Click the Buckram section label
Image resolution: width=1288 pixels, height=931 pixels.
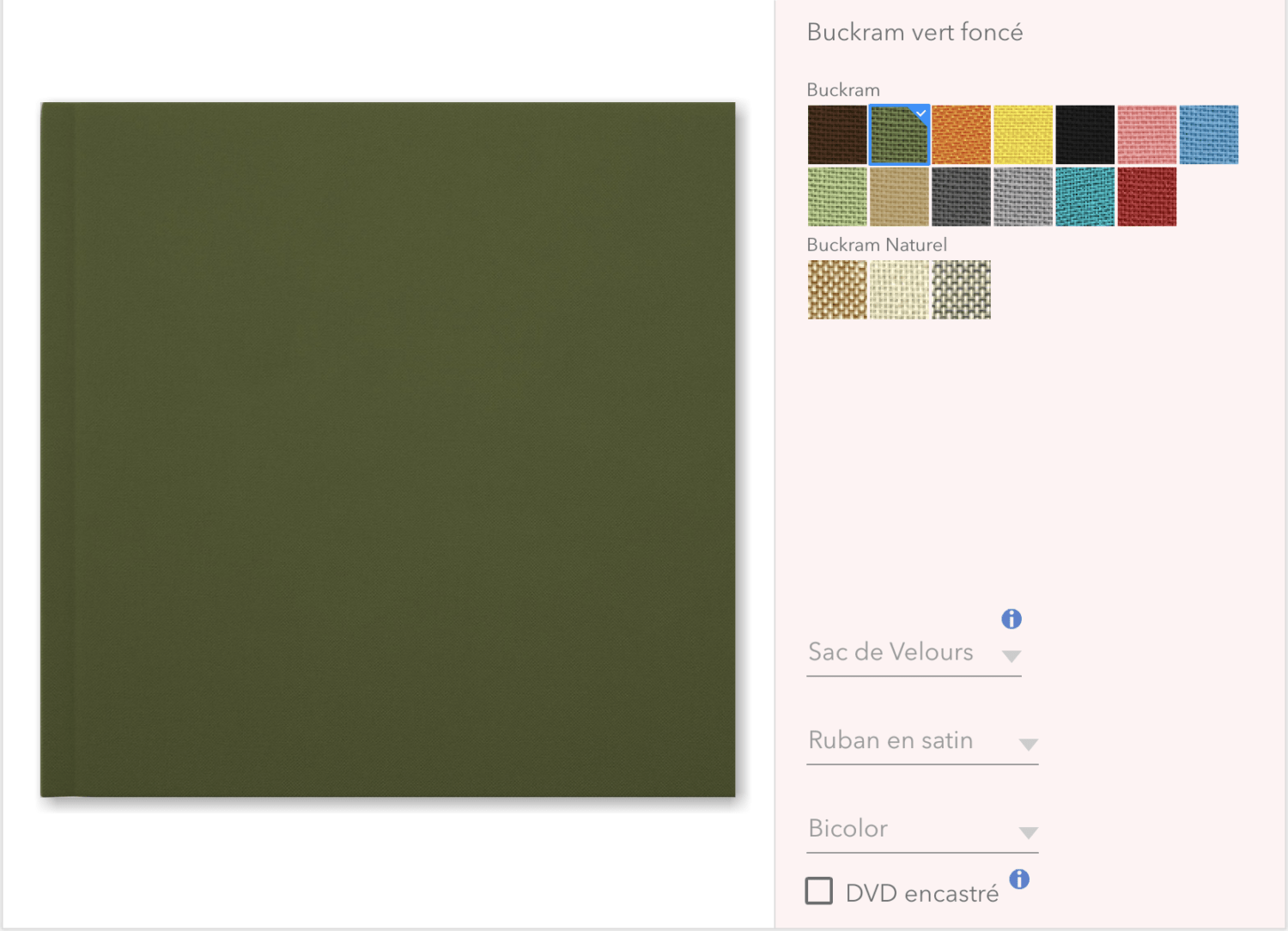point(843,89)
